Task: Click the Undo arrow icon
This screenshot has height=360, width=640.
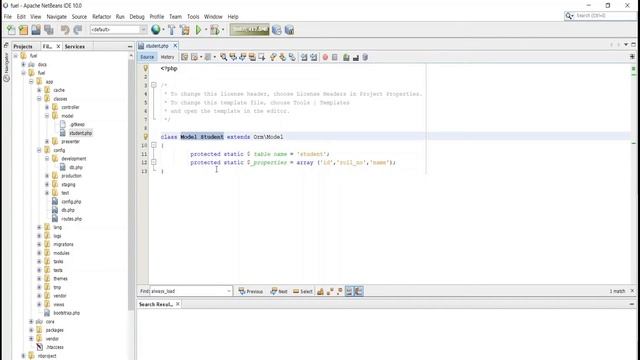Action: (x=64, y=30)
